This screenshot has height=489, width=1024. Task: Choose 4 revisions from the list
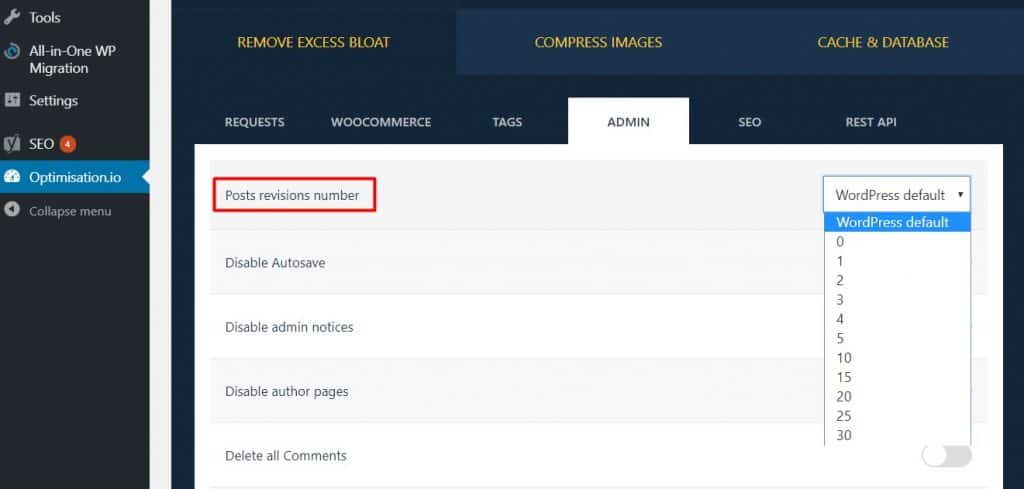(x=897, y=319)
